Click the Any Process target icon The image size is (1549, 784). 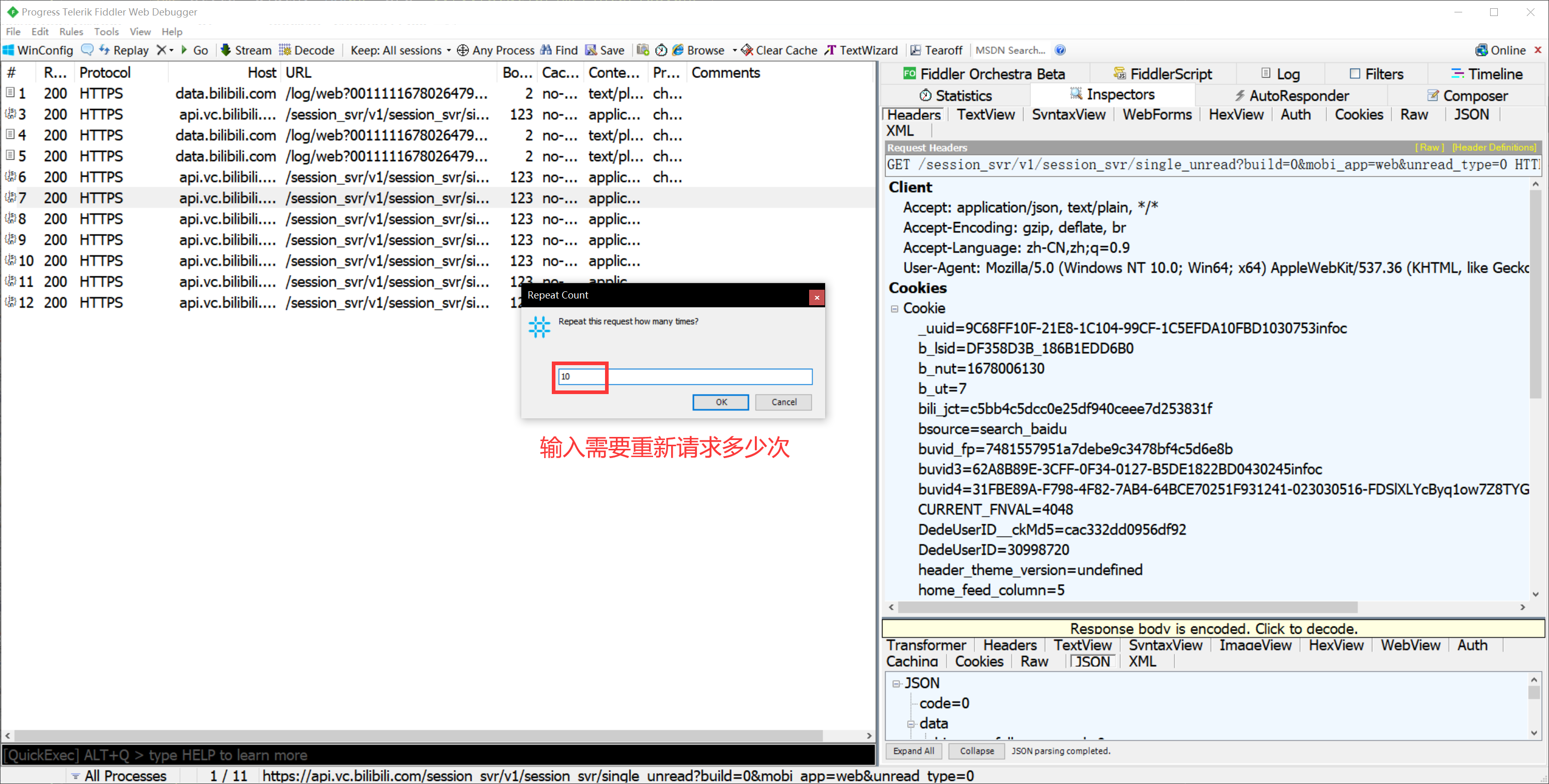(x=462, y=51)
